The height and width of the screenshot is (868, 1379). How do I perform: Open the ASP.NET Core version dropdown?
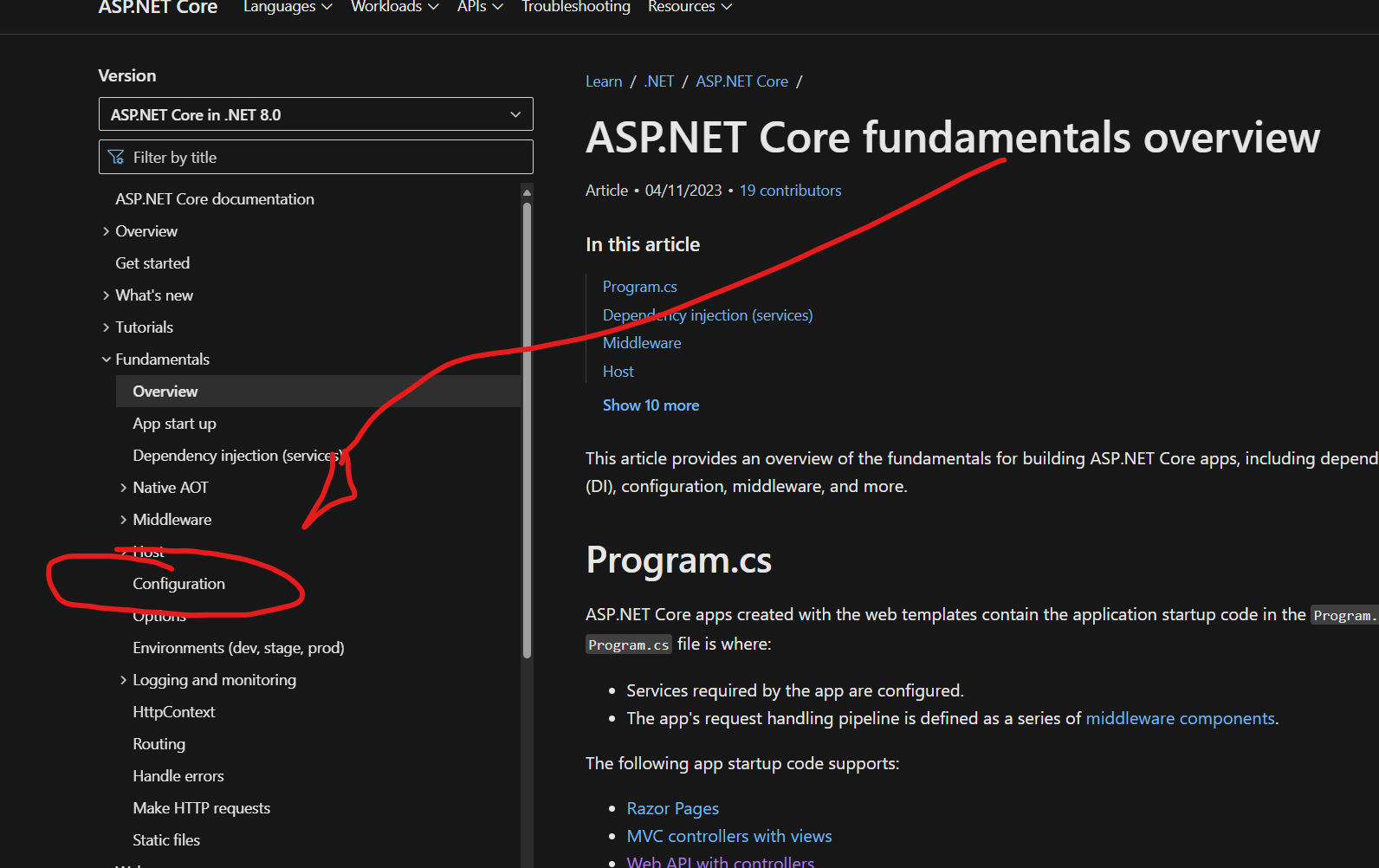pyautogui.click(x=315, y=114)
